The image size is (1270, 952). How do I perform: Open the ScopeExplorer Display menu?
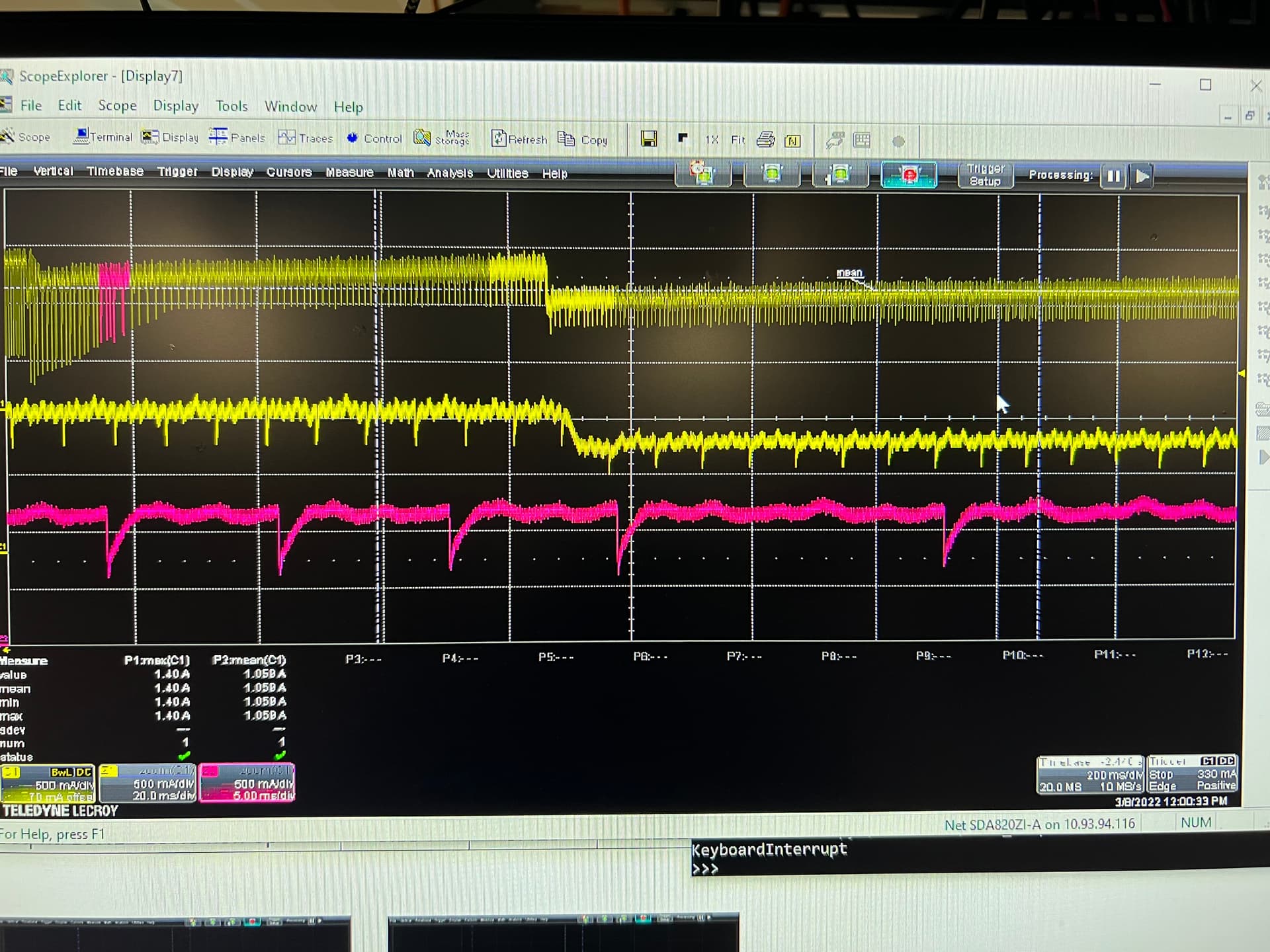(175, 106)
